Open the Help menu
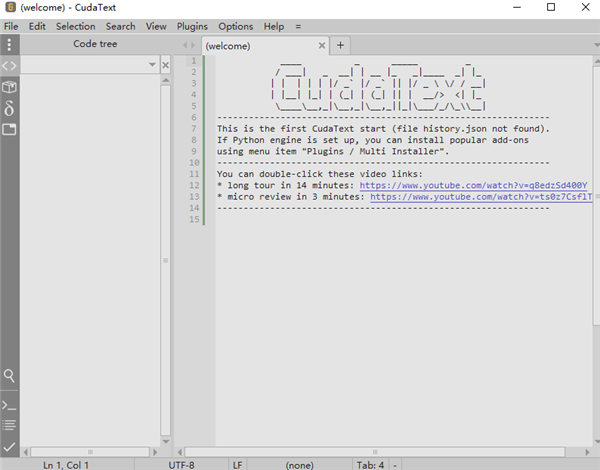Image resolution: width=600 pixels, height=470 pixels. [274, 26]
